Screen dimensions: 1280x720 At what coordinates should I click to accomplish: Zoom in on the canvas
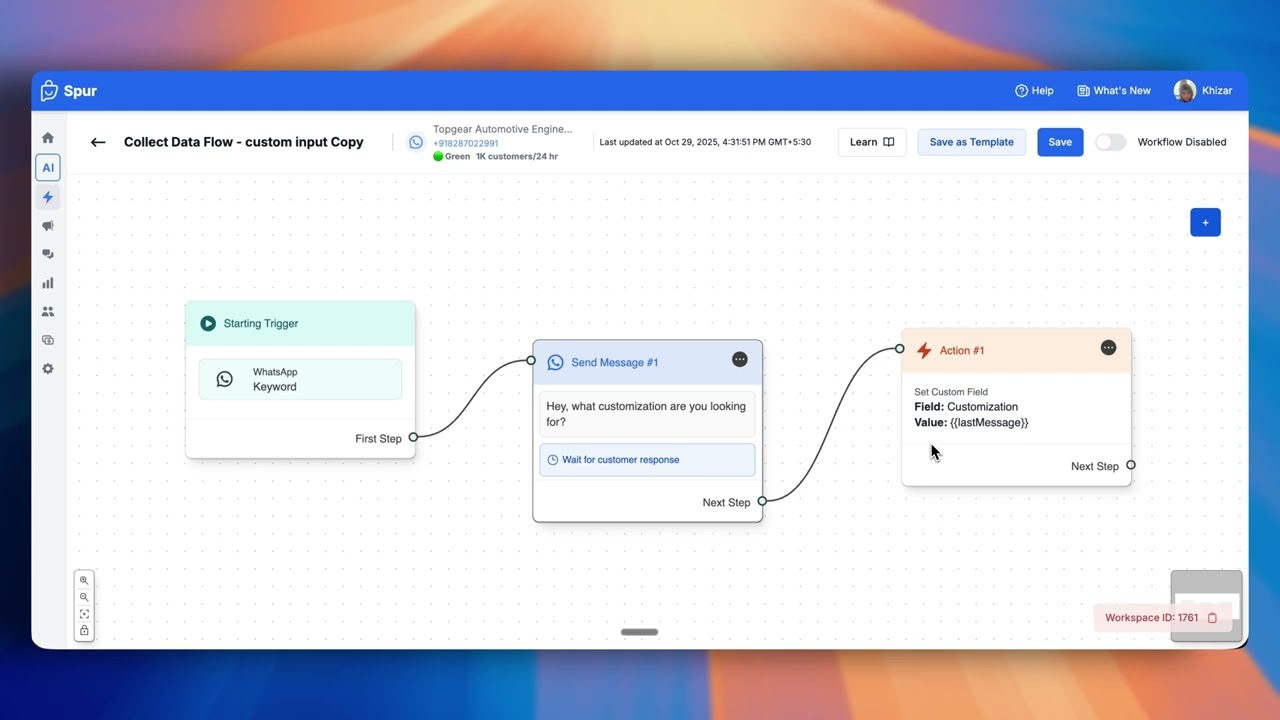coord(84,580)
